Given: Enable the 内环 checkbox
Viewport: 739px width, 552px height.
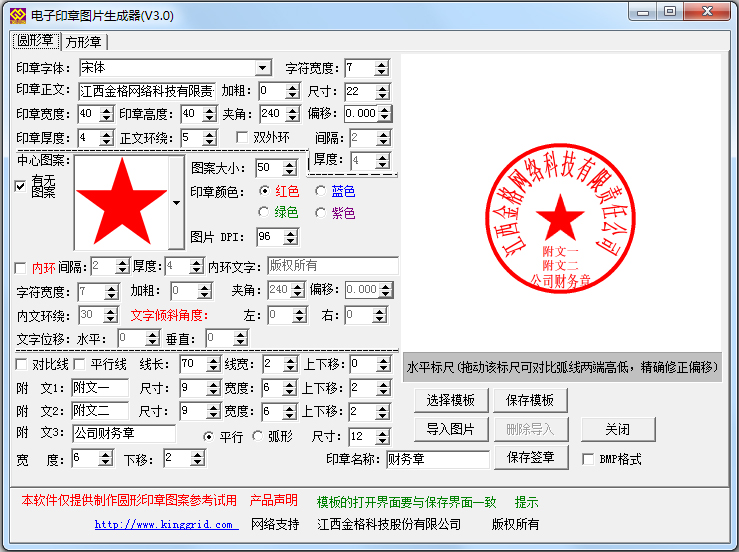Looking at the screenshot, I should [20, 268].
